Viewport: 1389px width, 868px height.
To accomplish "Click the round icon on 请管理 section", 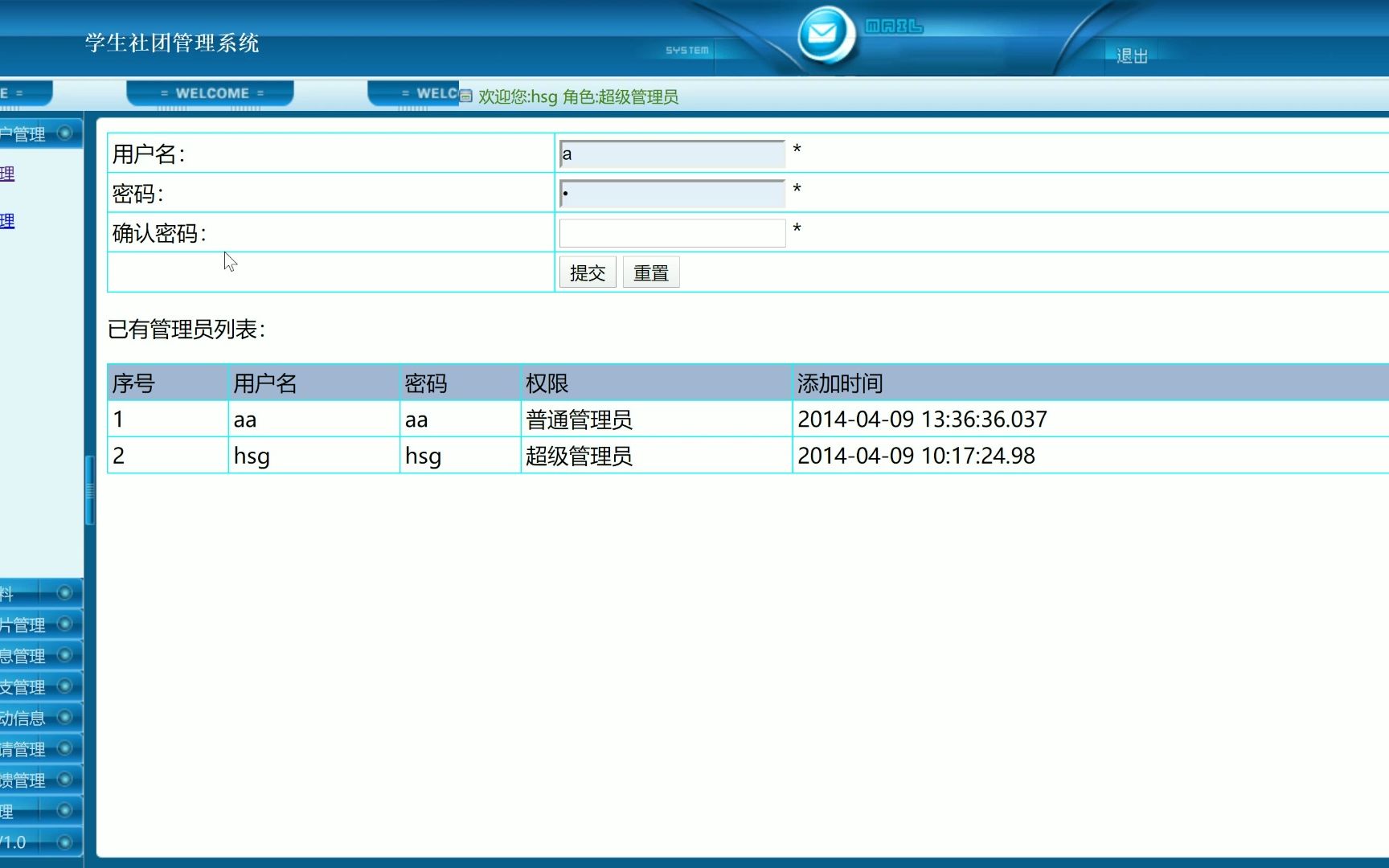I will (65, 748).
